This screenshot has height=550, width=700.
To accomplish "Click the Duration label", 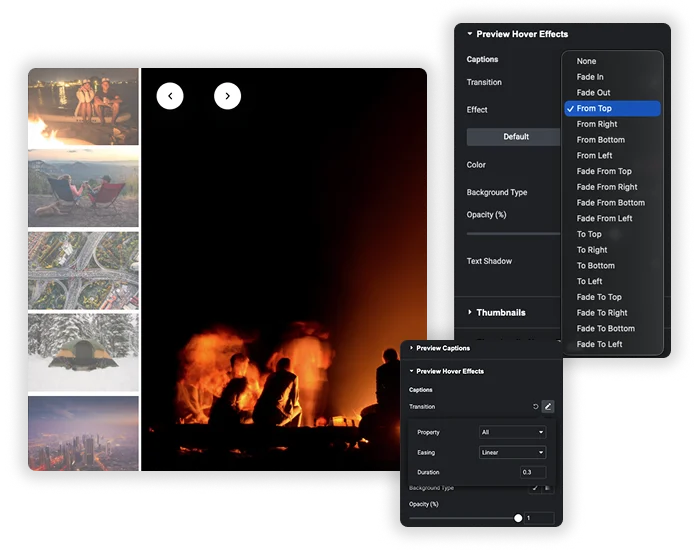I will [428, 472].
